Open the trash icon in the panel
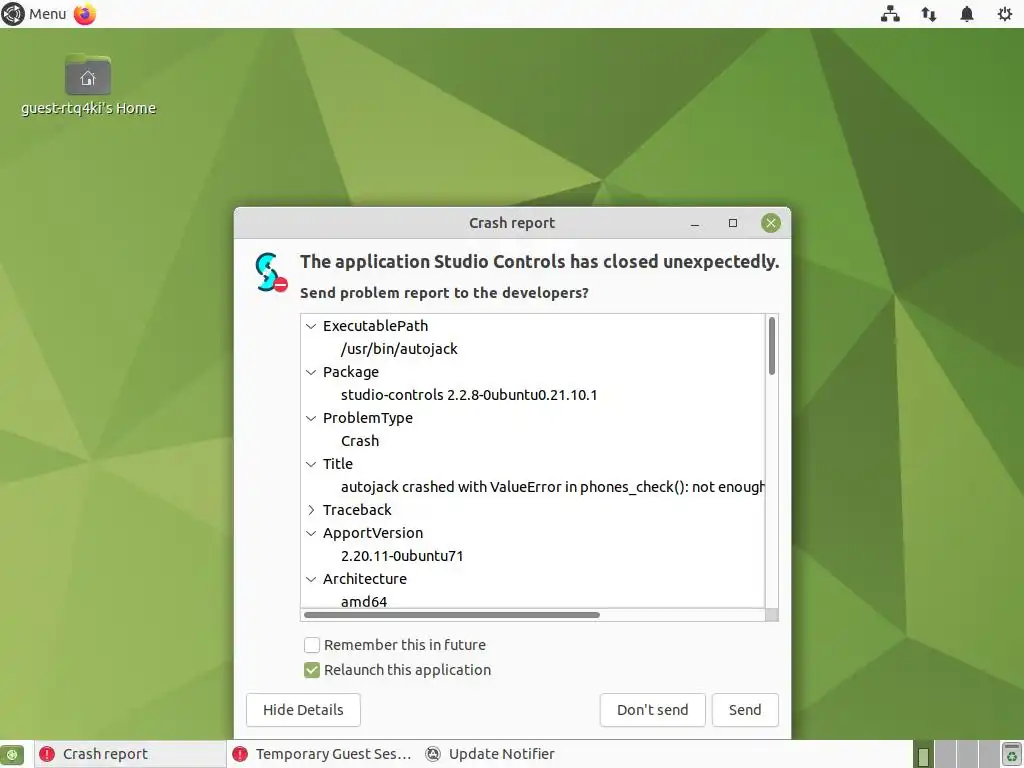Viewport: 1024px width, 768px height. coord(1012,754)
